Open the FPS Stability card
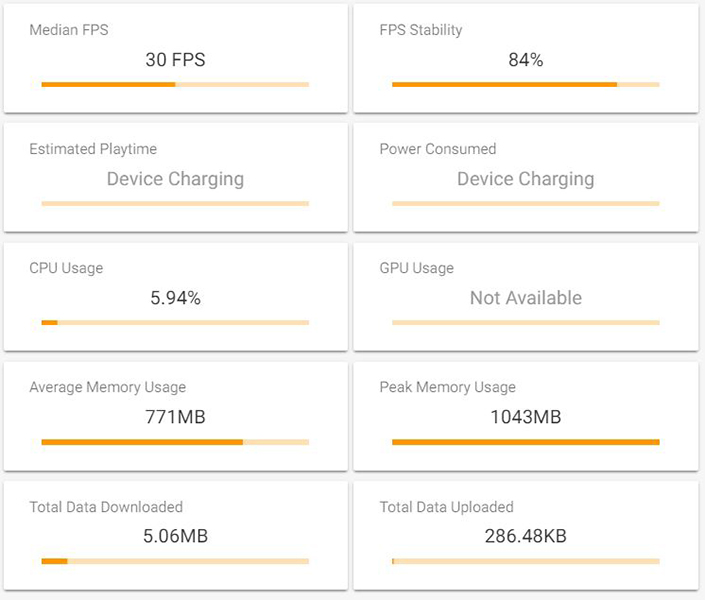This screenshot has width=705, height=600. pos(526,58)
